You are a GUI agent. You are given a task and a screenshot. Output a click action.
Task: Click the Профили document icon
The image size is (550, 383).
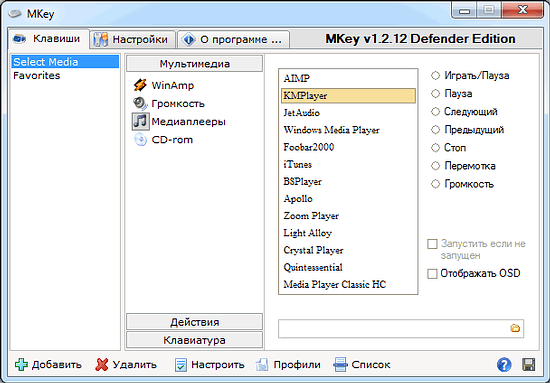coord(262,365)
